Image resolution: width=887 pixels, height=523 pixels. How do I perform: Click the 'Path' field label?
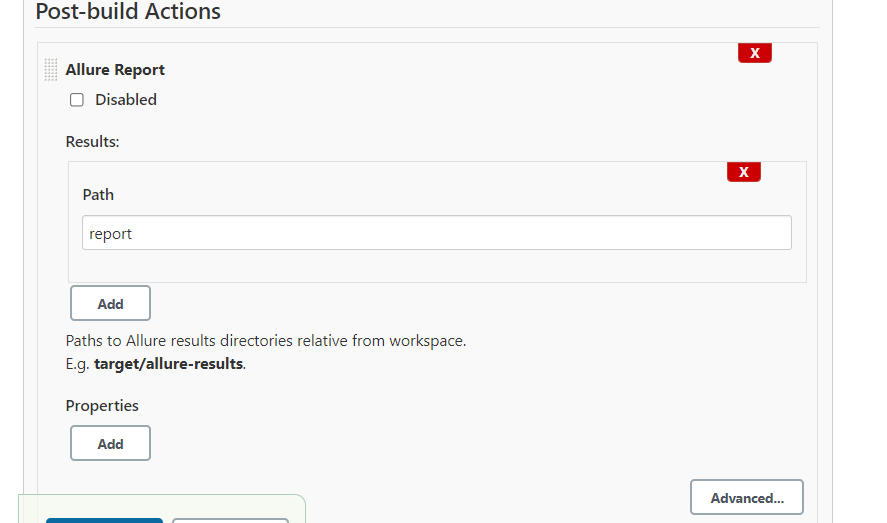[x=98, y=195]
